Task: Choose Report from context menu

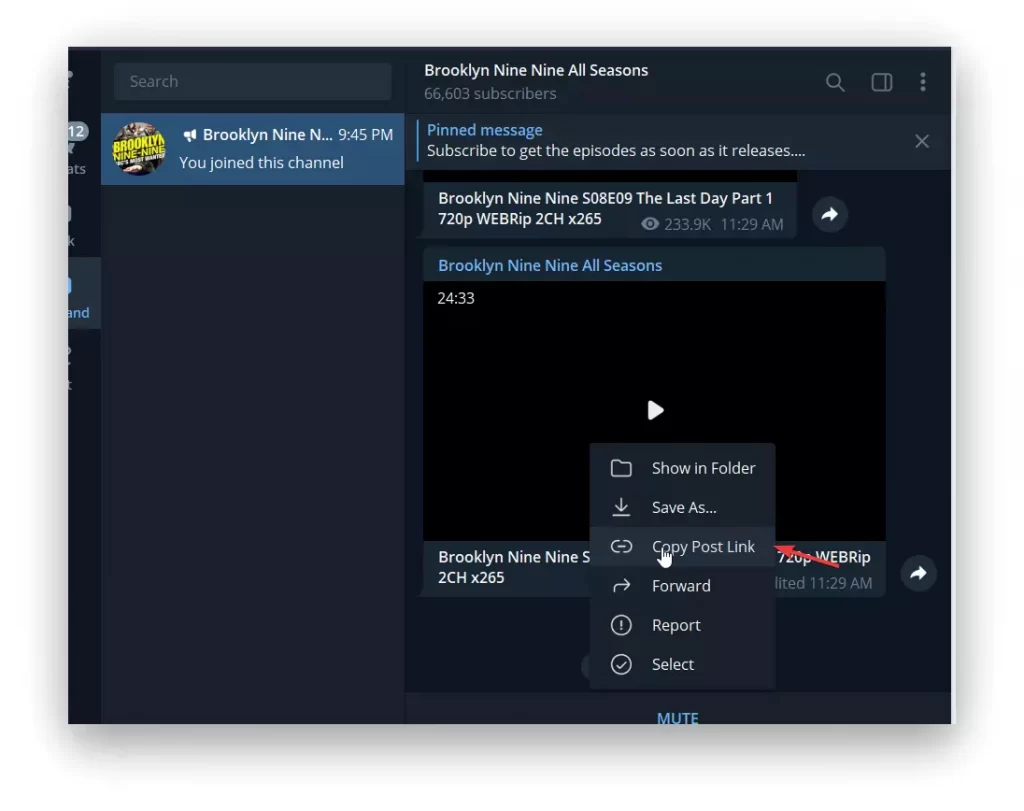Action: [682, 625]
